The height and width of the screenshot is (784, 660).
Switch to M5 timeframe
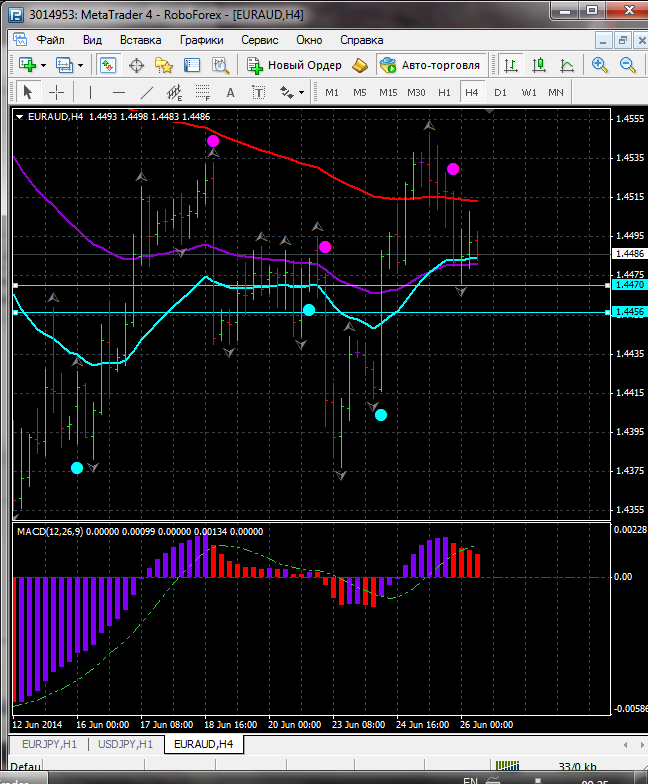tap(360, 92)
